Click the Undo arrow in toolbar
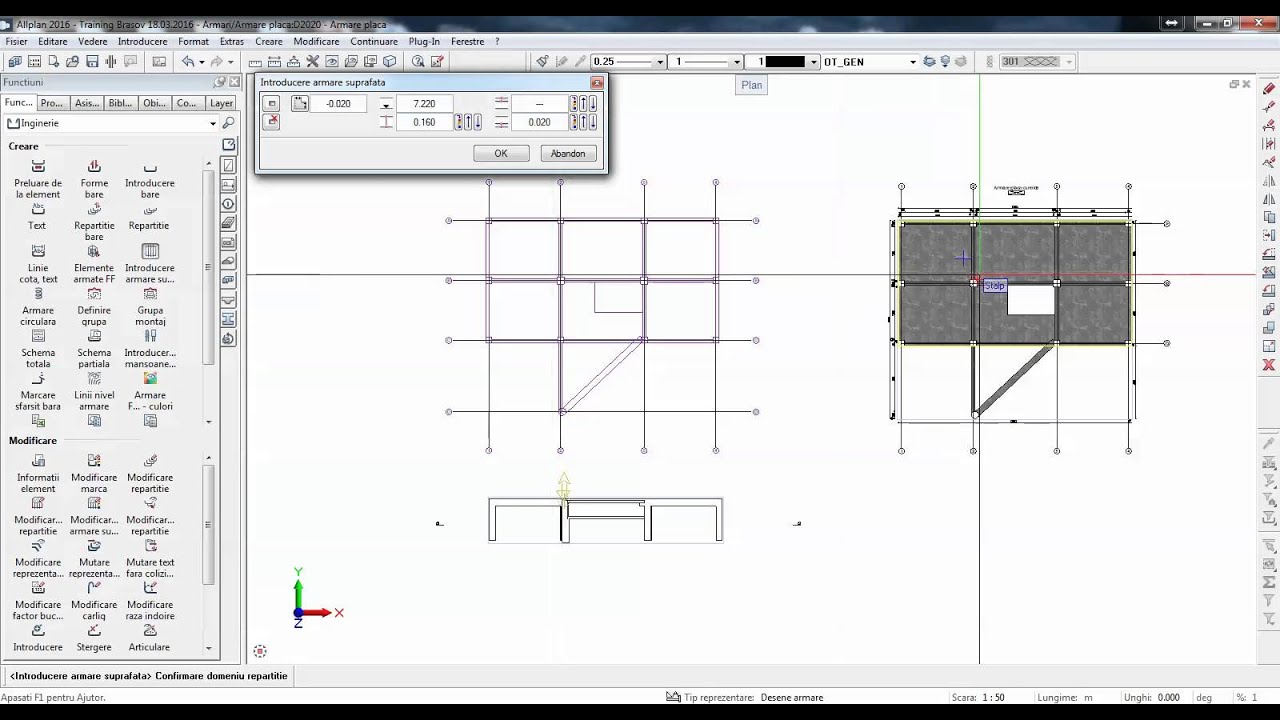Screen dimensions: 1280x720 tap(187, 62)
